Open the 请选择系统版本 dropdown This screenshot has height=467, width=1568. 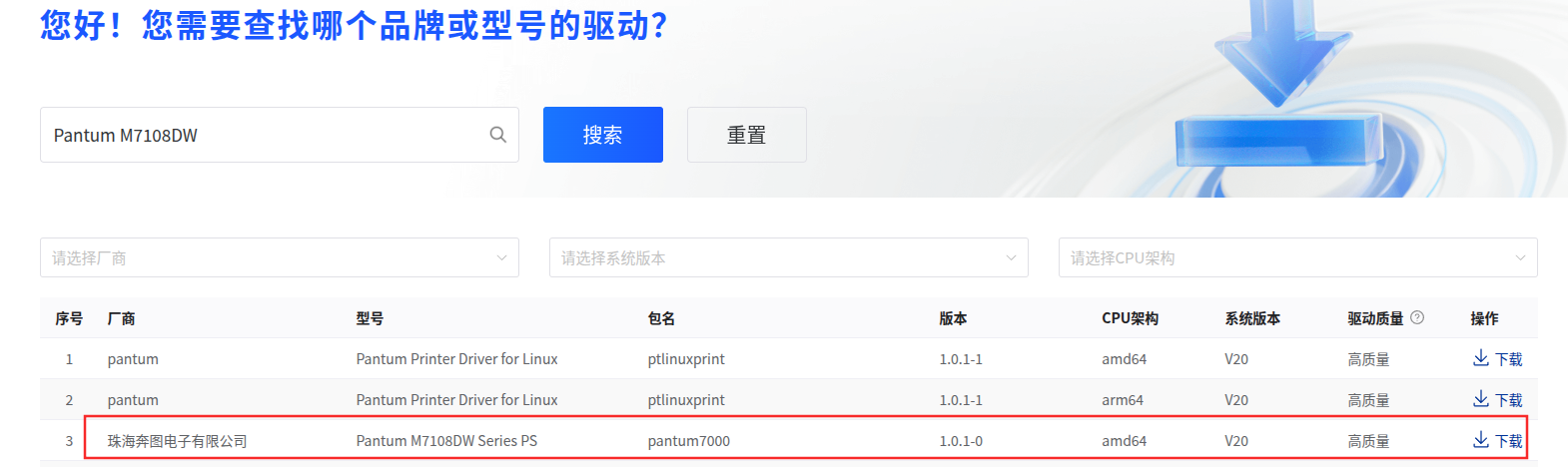tap(789, 257)
